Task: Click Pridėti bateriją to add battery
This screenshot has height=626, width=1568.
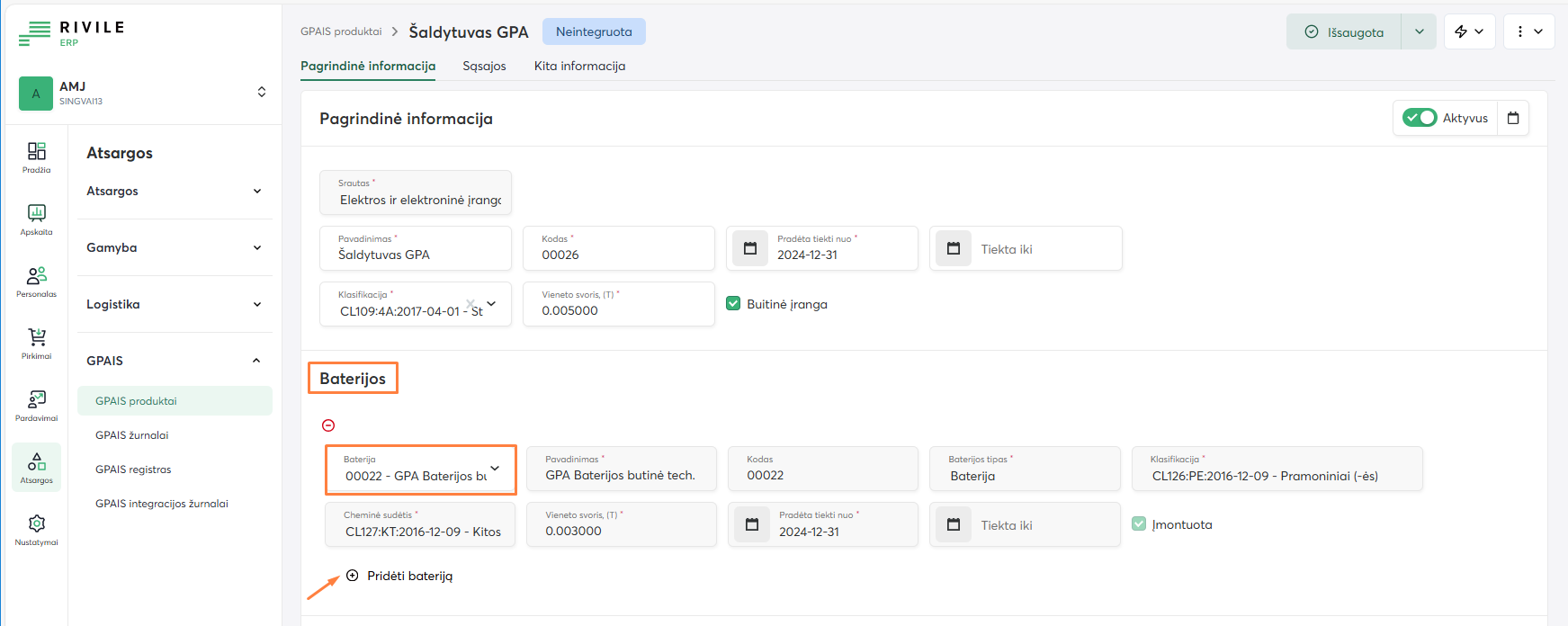Action: coord(409,576)
